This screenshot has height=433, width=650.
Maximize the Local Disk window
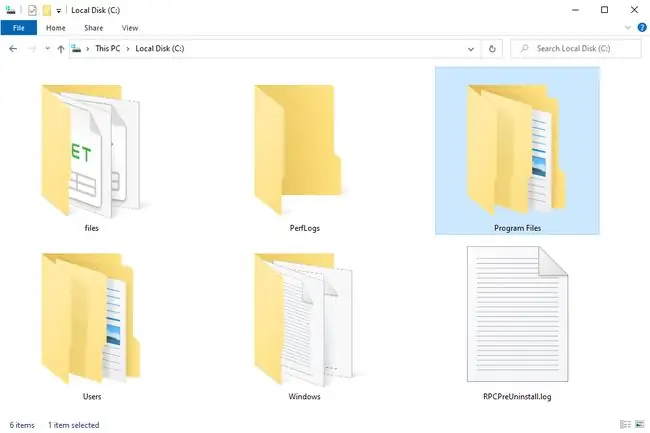click(604, 10)
